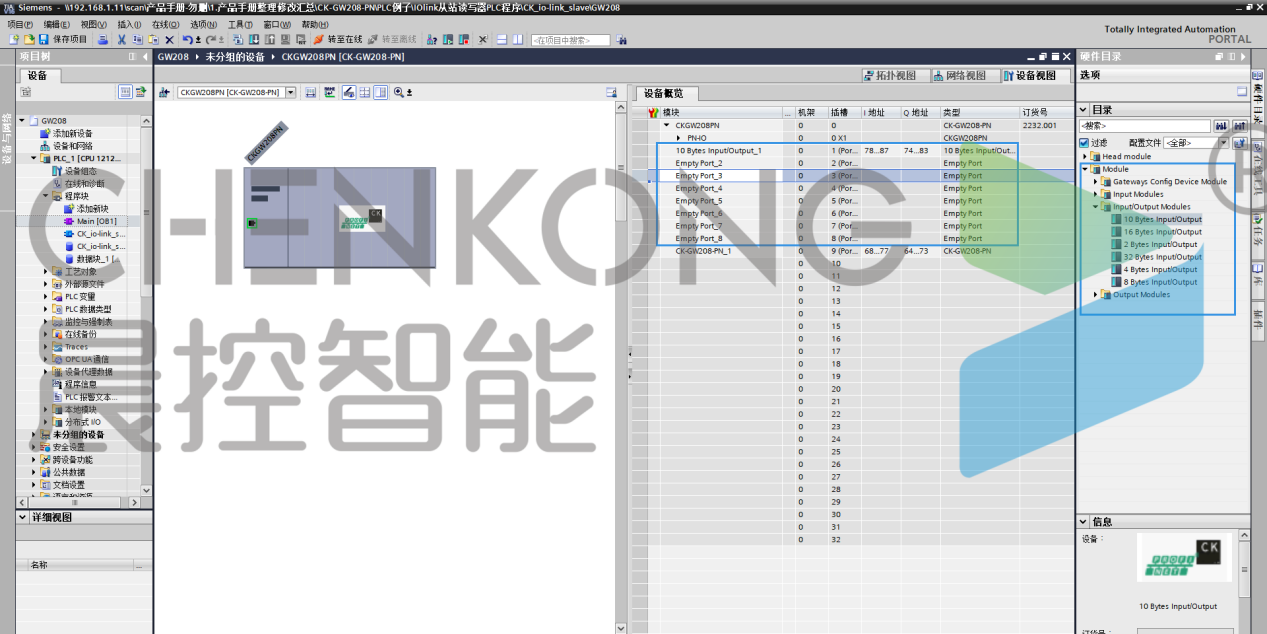The width and height of the screenshot is (1267, 634).
Task: Click the Undo arrow icon
Action: coord(187,40)
